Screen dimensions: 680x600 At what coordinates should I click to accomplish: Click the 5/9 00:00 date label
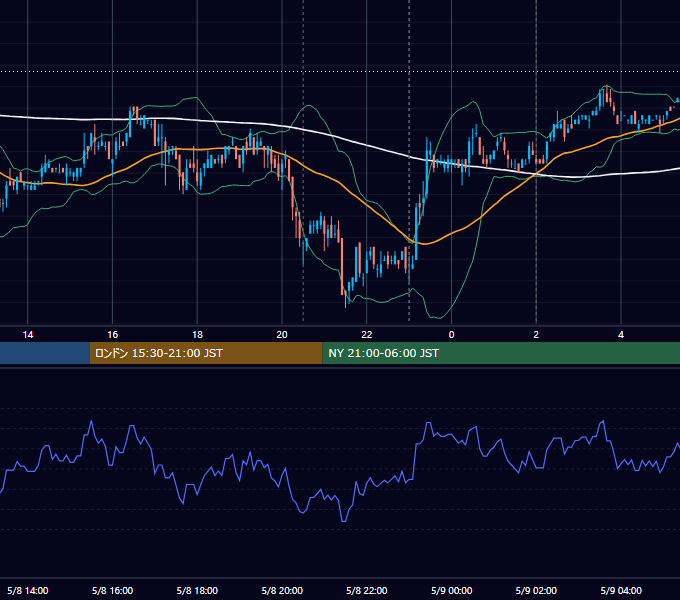point(451,590)
